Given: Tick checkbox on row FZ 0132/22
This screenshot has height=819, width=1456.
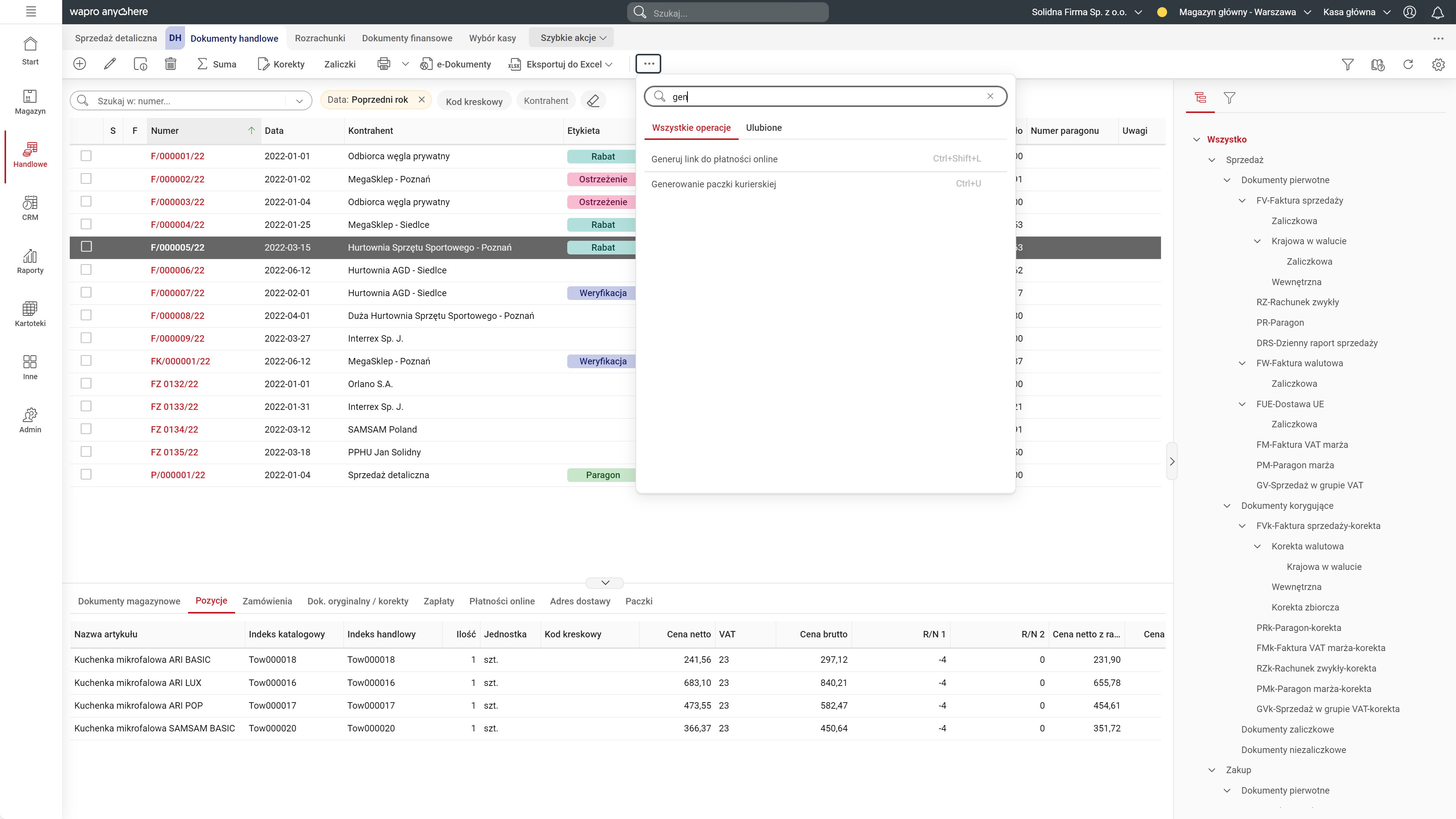Looking at the screenshot, I should pos(86,384).
